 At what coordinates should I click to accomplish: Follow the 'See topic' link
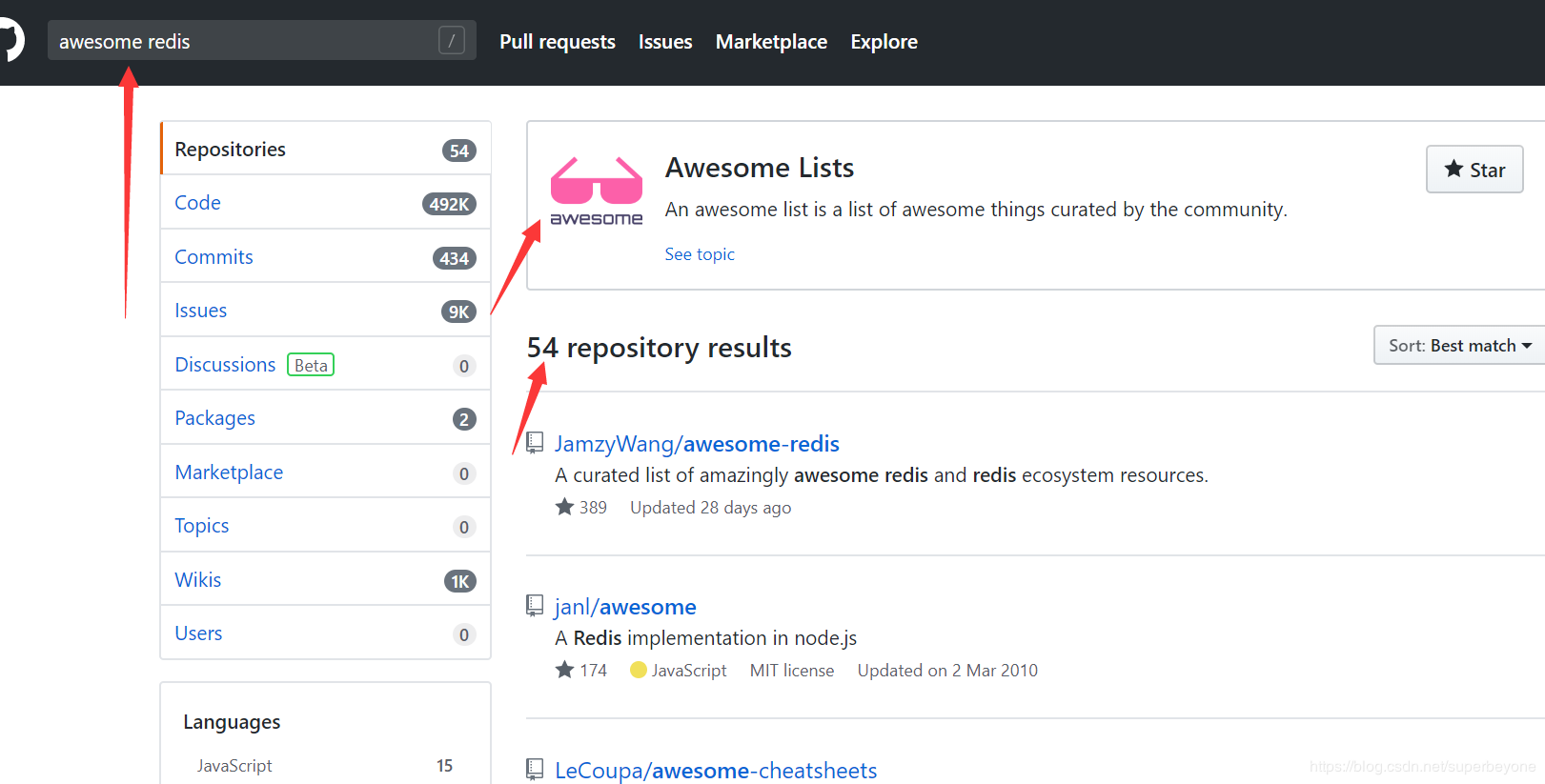pos(700,254)
